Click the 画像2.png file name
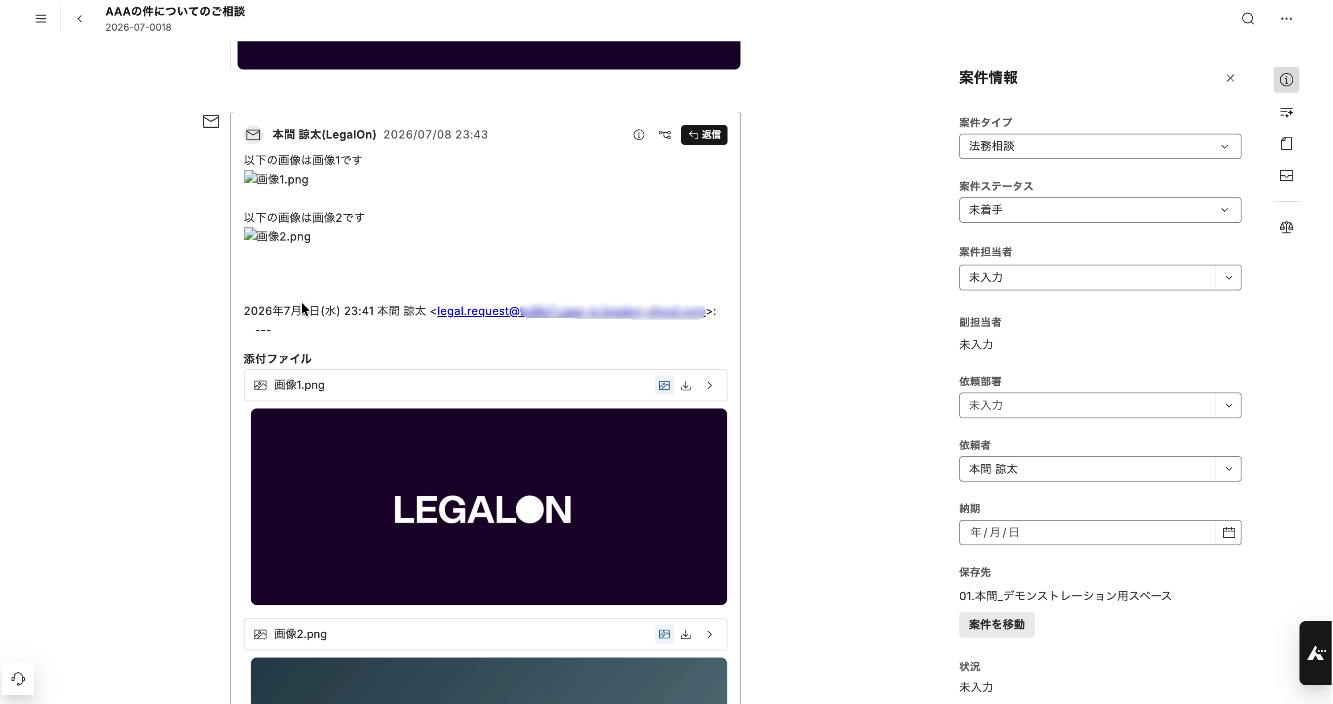The image size is (1333, 704). [x=300, y=634]
